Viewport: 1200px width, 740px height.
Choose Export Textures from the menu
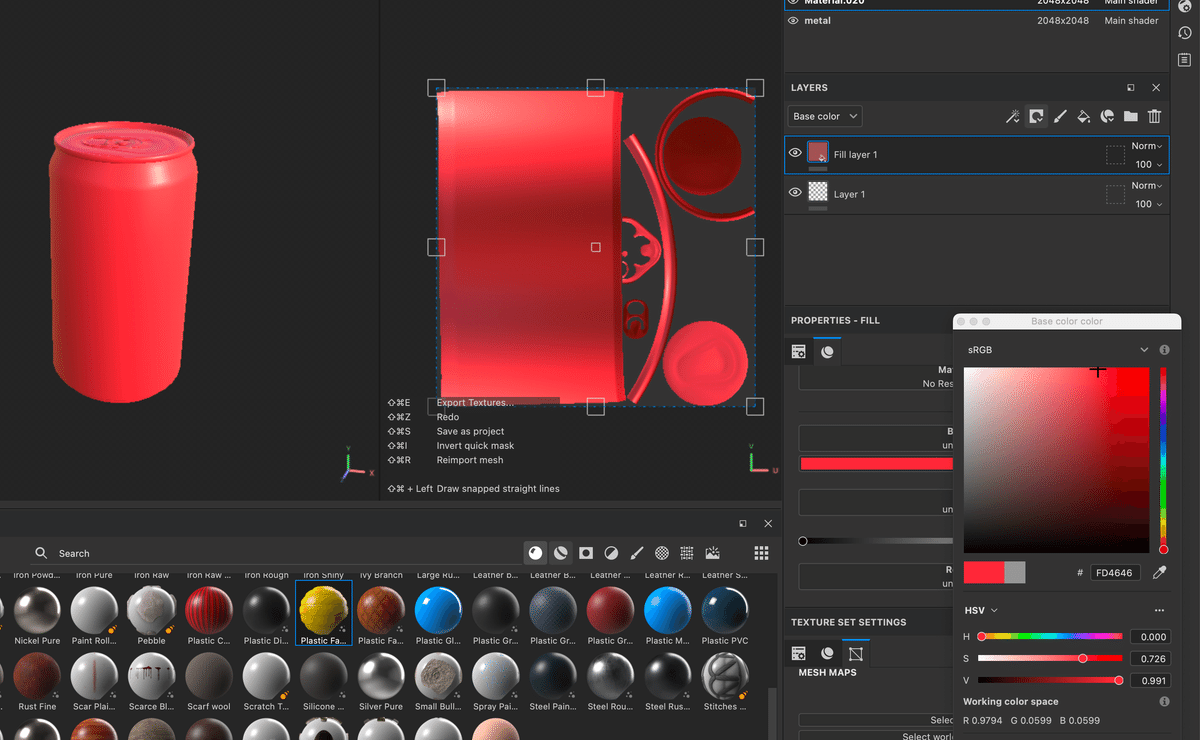[472, 402]
